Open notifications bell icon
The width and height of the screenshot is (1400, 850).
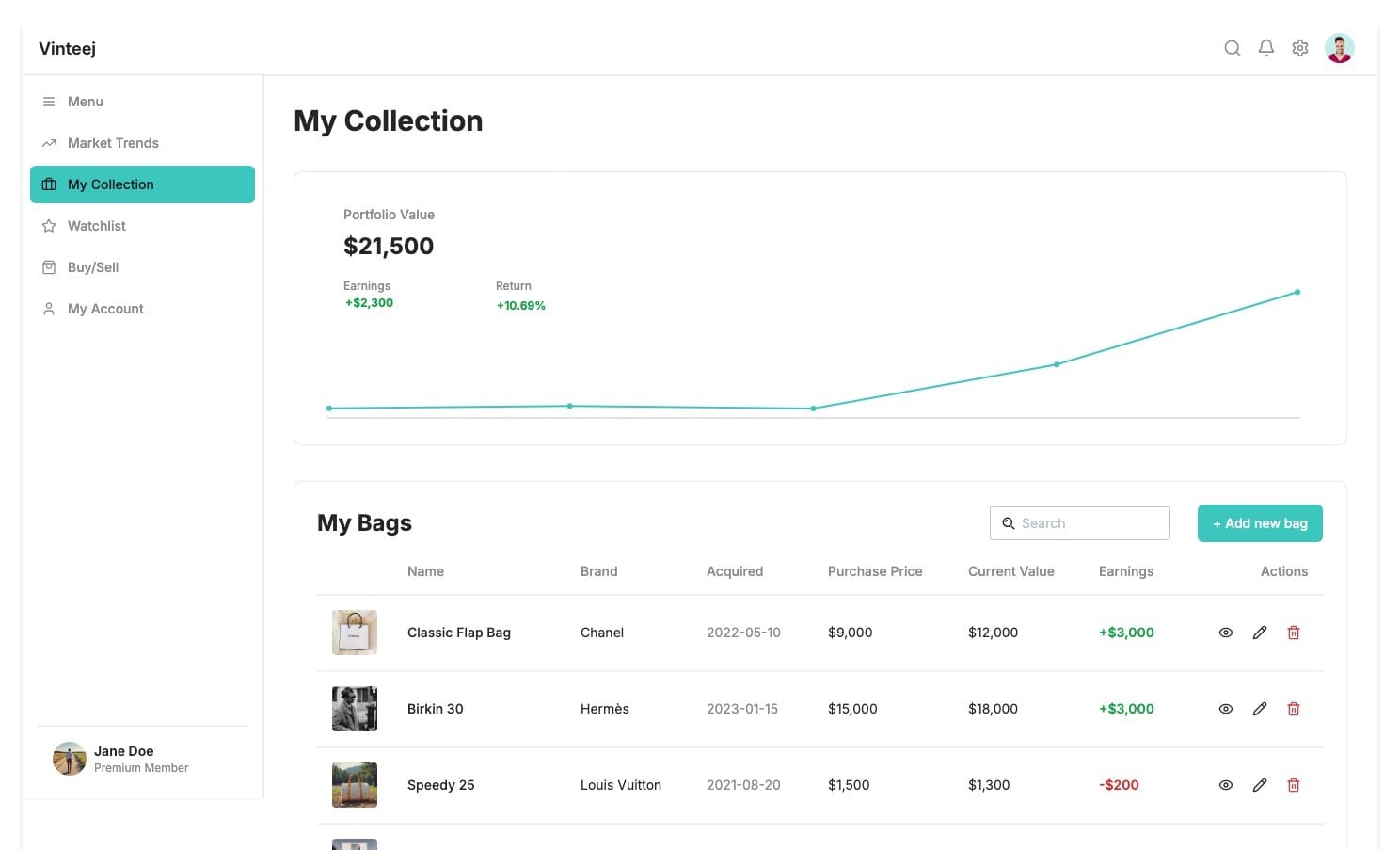click(x=1266, y=48)
